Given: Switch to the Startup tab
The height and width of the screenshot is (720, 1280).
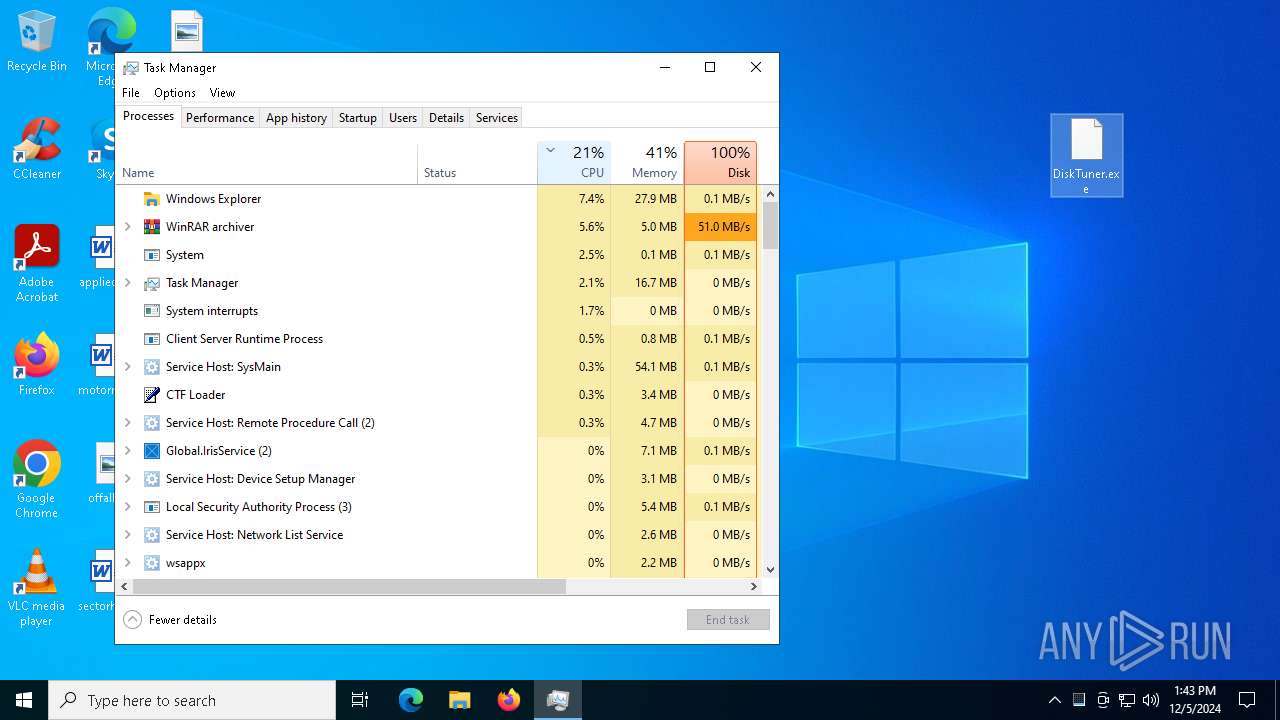Looking at the screenshot, I should click(357, 118).
